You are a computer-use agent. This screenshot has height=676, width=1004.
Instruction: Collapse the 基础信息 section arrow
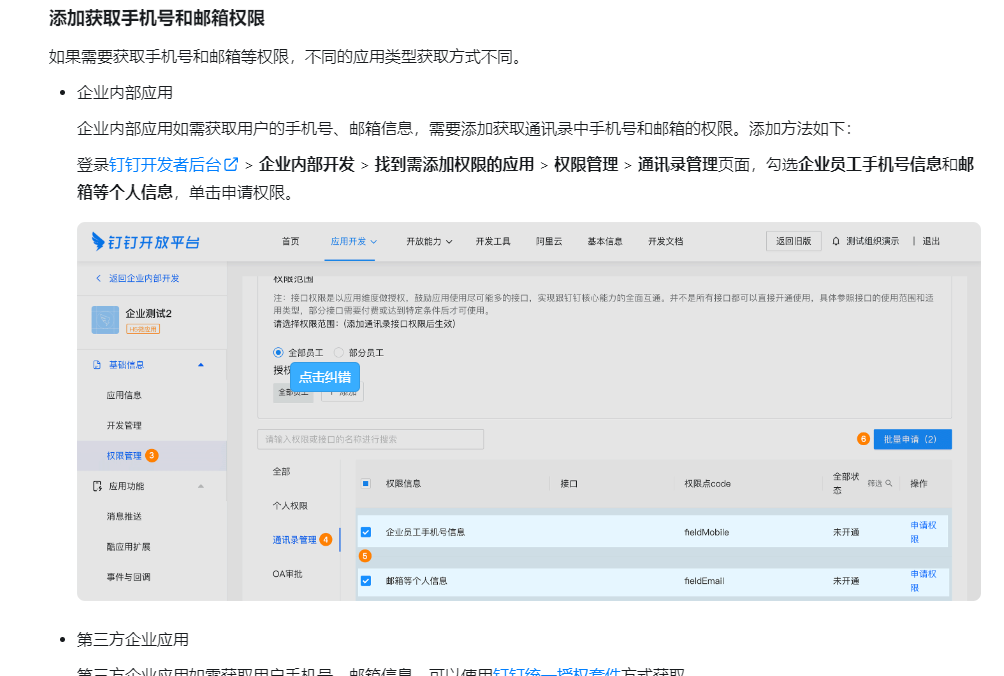[201, 365]
